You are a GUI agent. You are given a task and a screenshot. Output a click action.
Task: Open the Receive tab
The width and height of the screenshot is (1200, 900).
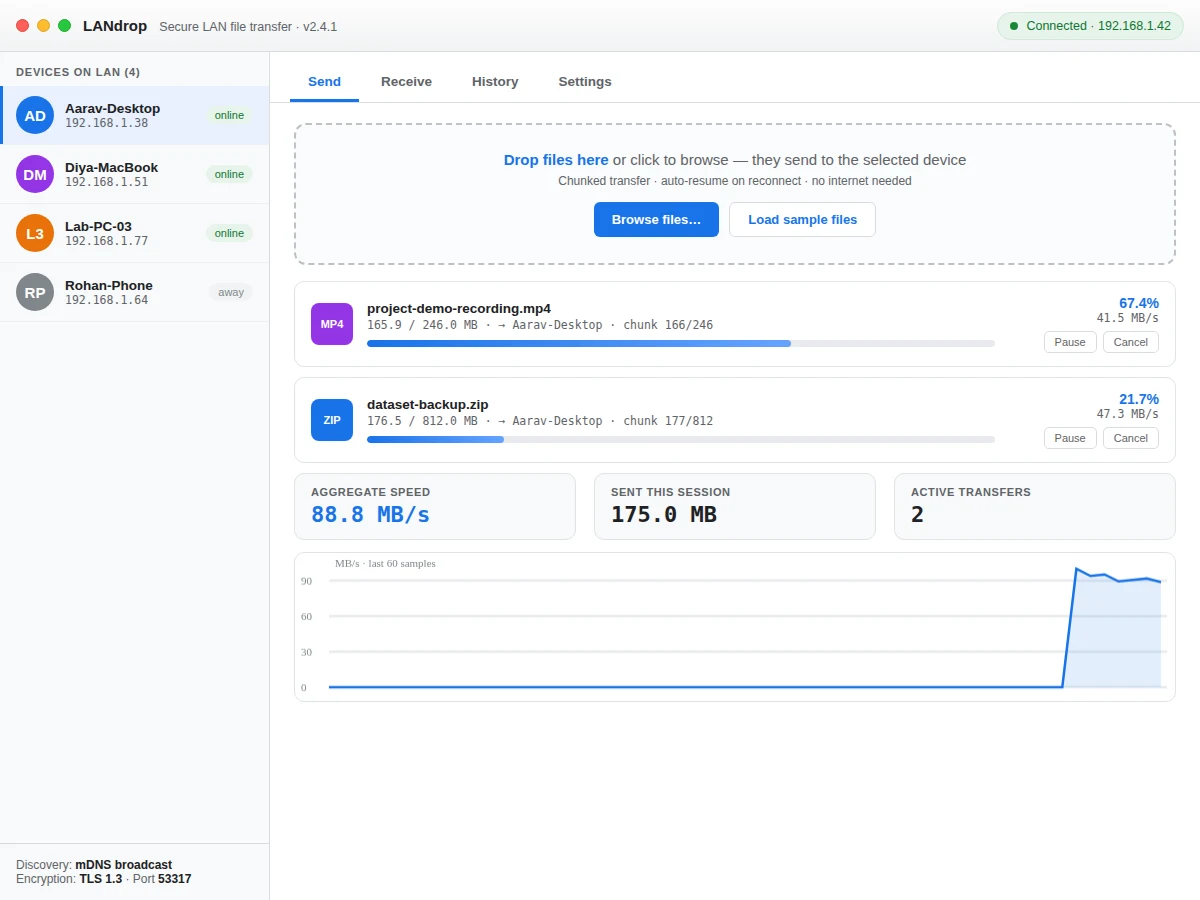click(406, 82)
